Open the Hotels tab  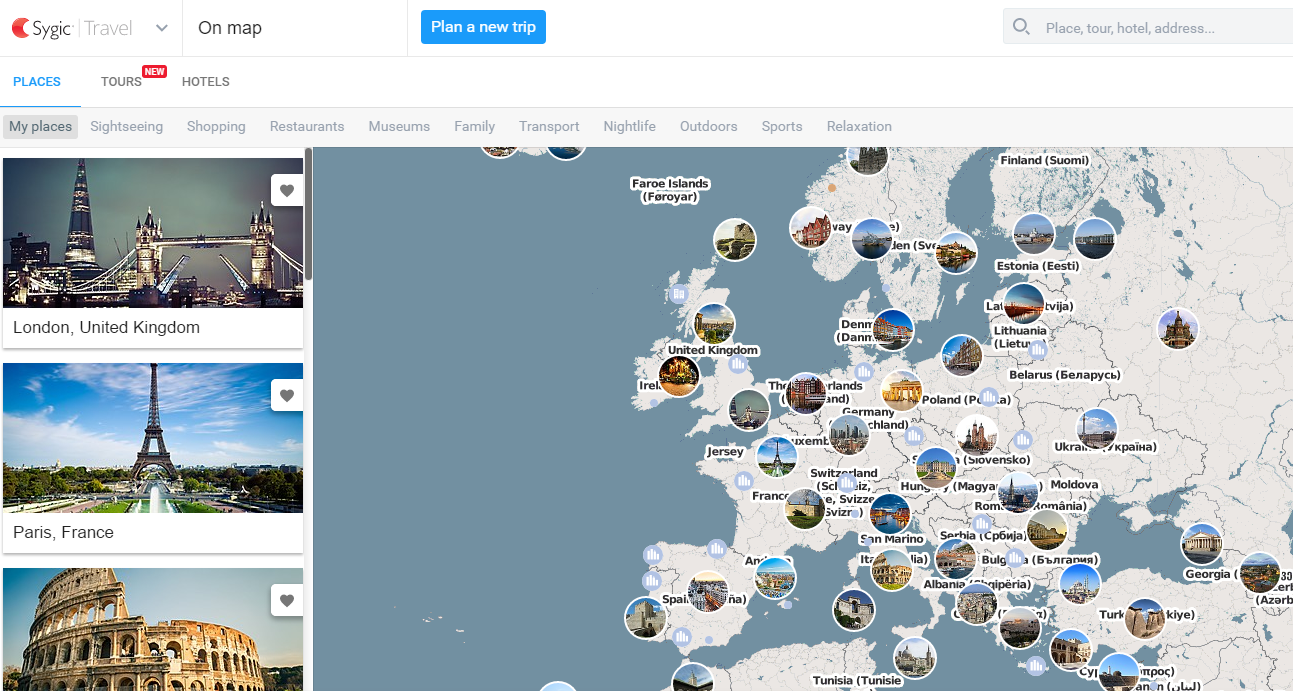pos(206,82)
